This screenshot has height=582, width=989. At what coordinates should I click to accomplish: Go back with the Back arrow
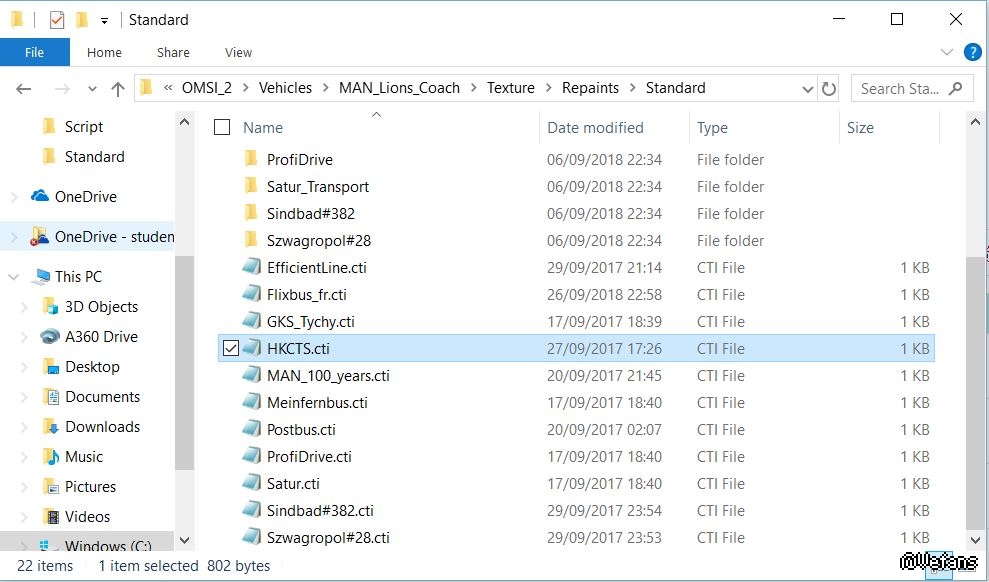coord(24,89)
